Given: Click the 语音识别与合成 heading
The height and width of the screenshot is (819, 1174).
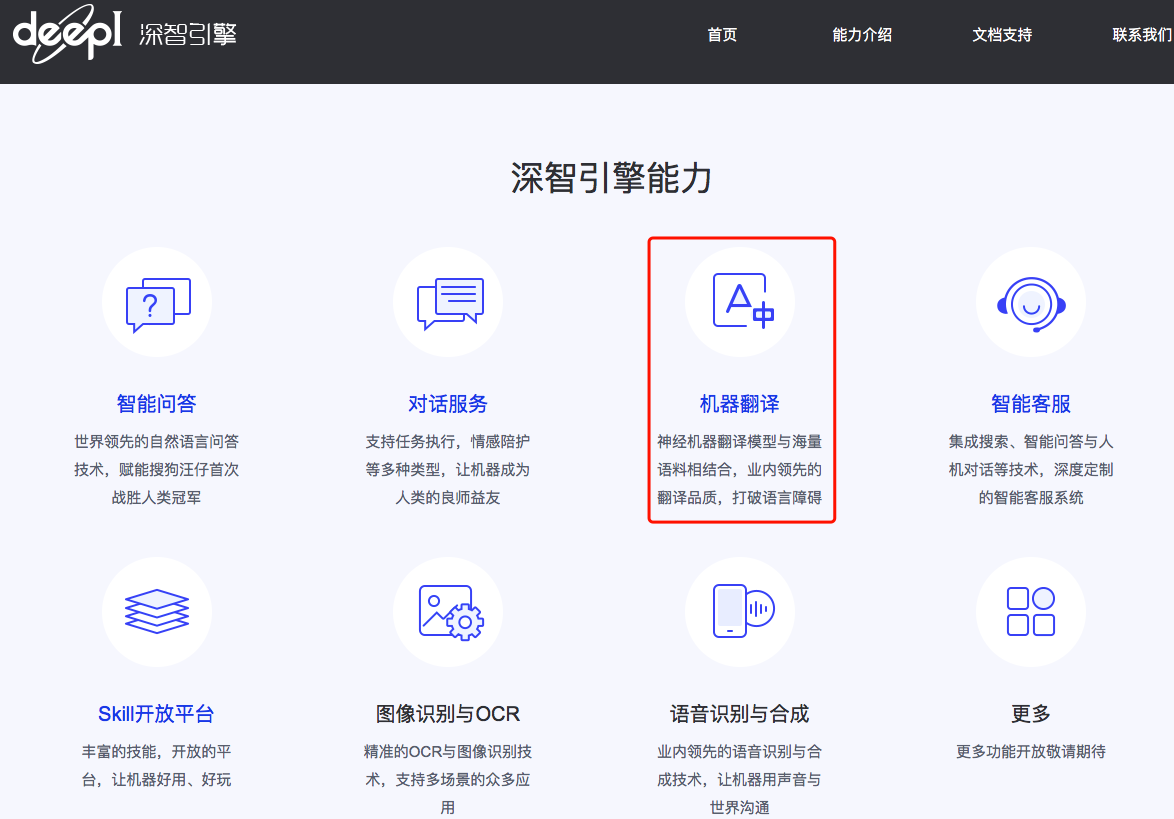Looking at the screenshot, I should click(740, 714).
